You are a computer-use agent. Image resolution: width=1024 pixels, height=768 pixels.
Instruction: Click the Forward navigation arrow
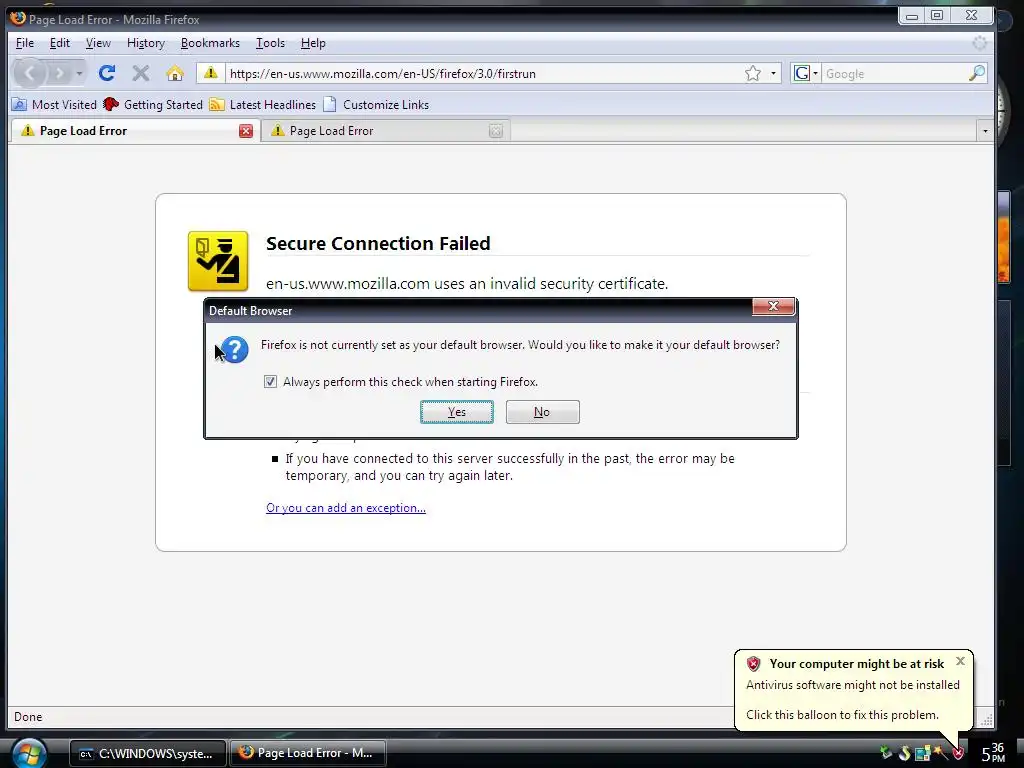tap(59, 73)
